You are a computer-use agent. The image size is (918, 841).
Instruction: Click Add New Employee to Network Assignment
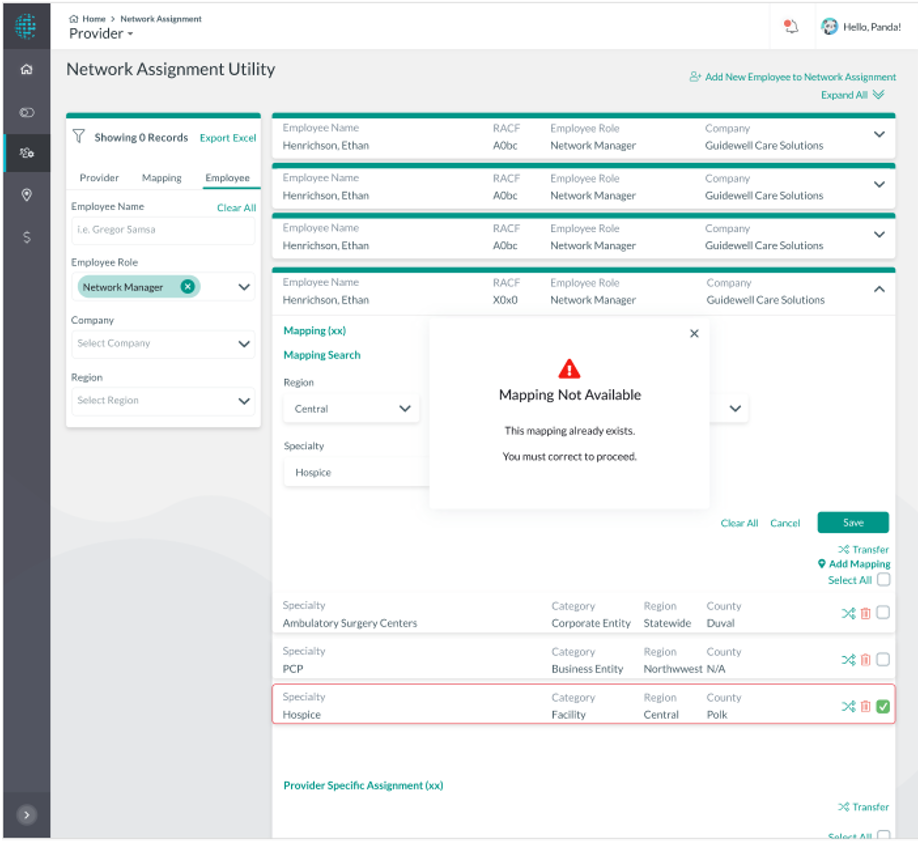point(793,77)
